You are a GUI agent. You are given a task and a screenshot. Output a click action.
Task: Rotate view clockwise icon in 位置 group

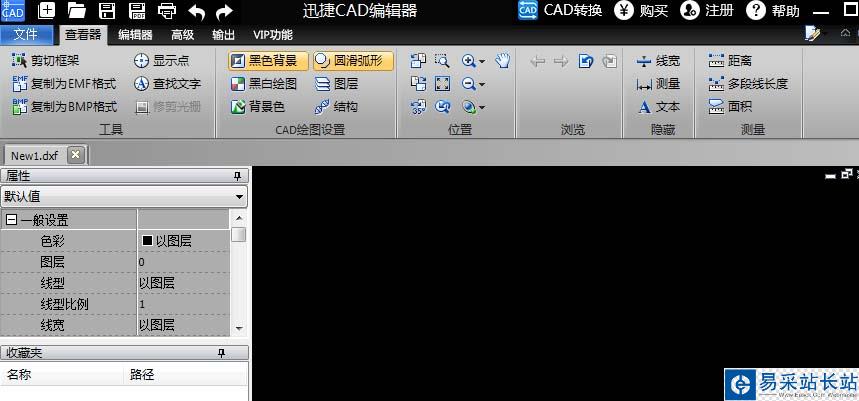pyautogui.click(x=419, y=83)
